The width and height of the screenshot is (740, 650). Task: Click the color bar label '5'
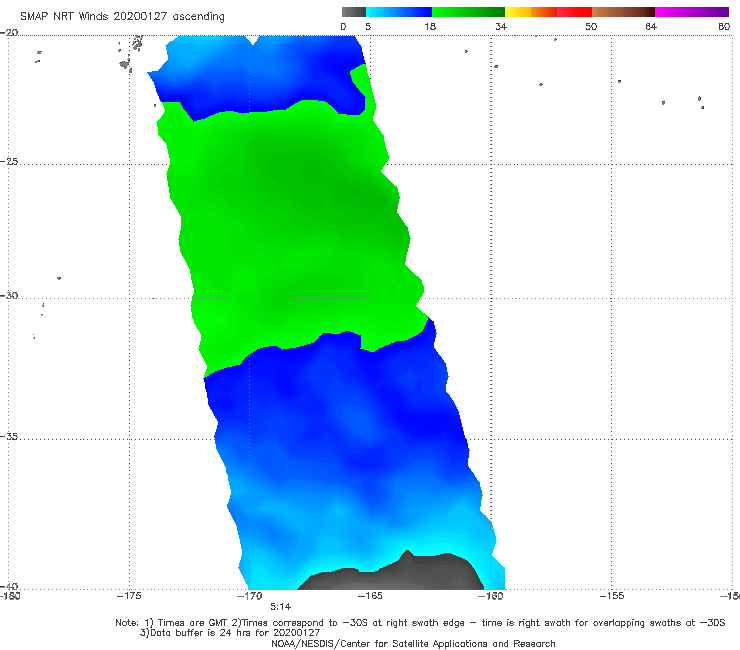click(x=368, y=26)
